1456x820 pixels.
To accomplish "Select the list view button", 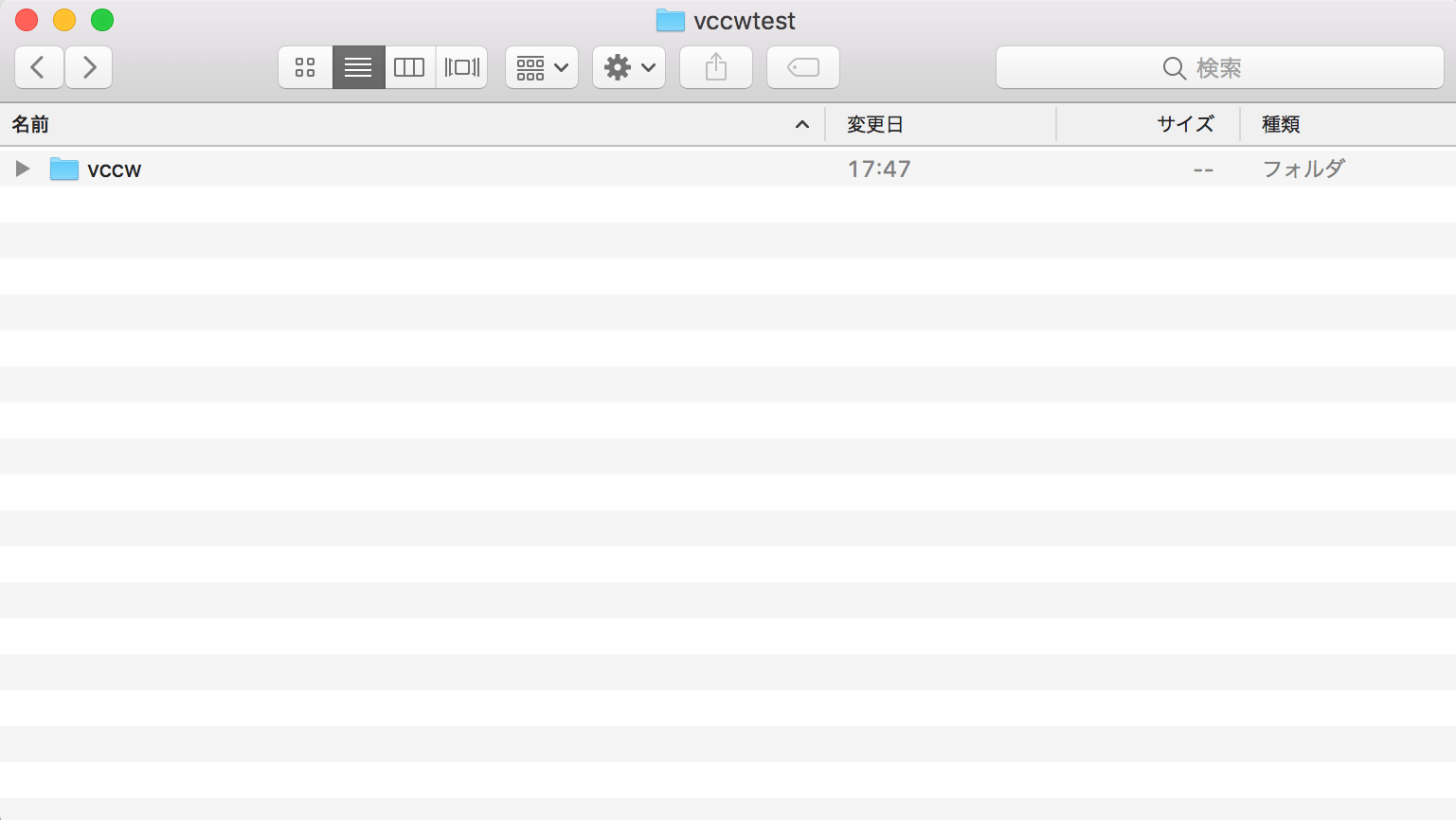I will (358, 67).
